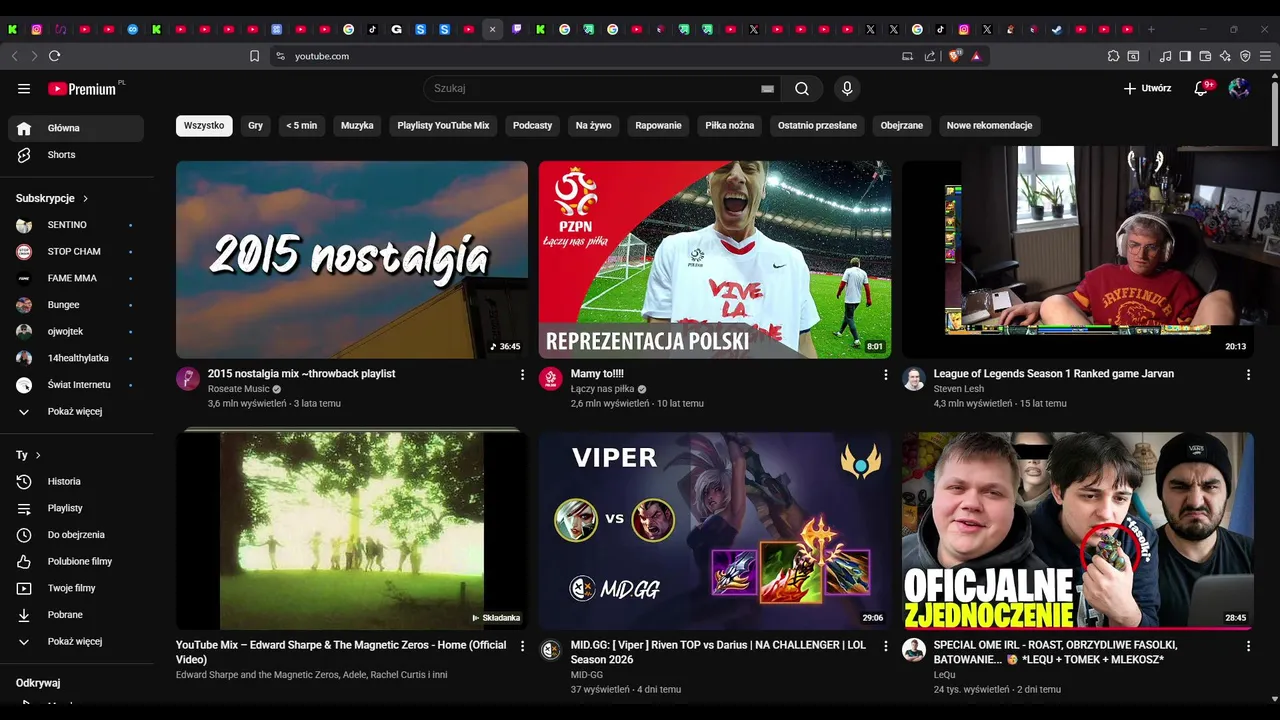The height and width of the screenshot is (720, 1280).
Task: Open options menu for Edward Sharpe mix
Action: click(522, 646)
